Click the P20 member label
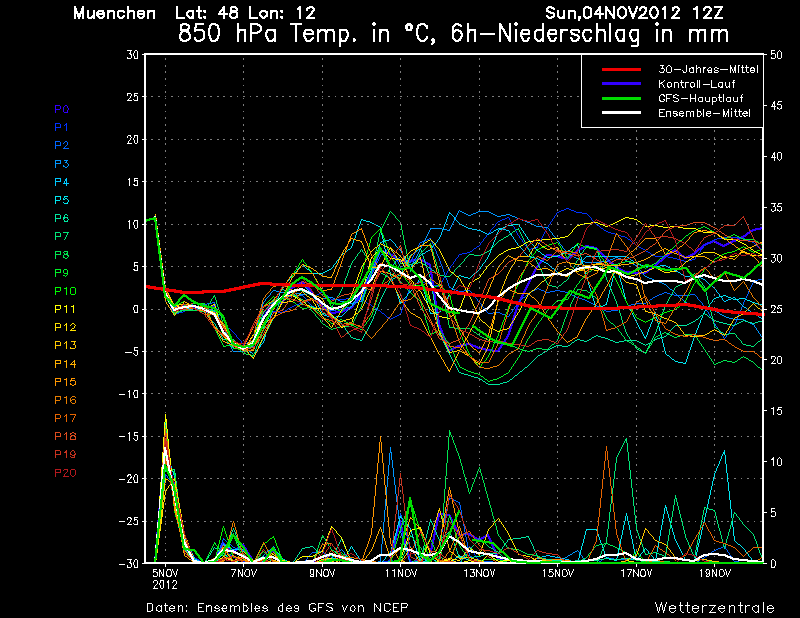Screen dimensions: 800x618 tap(65, 473)
